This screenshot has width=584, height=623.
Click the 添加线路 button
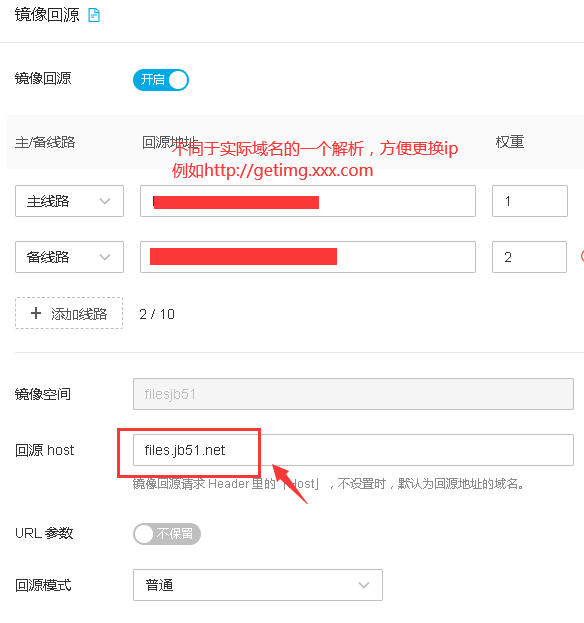coord(69,313)
